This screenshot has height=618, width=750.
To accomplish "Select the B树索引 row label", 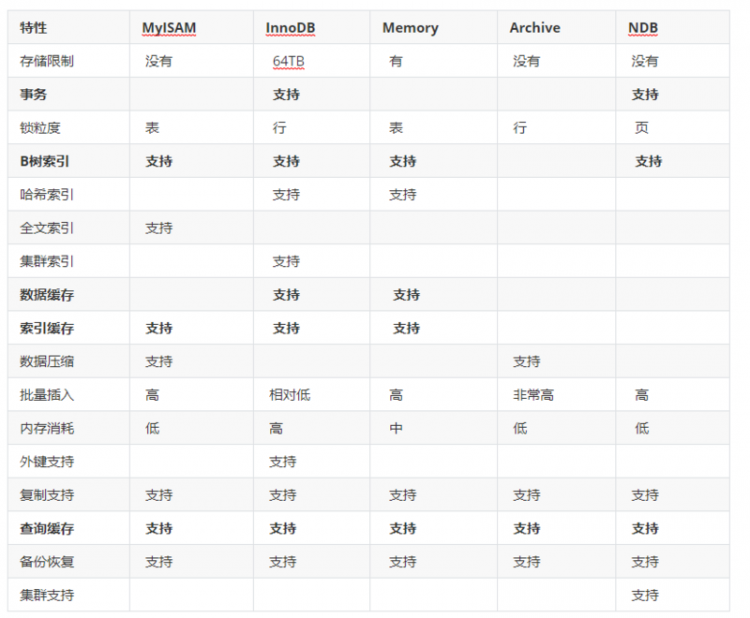I will [x=44, y=161].
